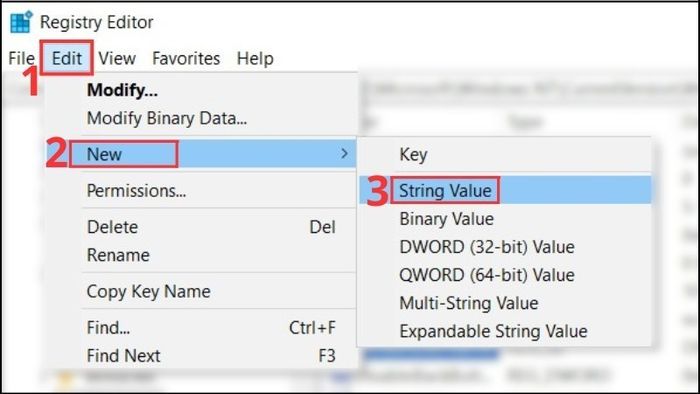The height and width of the screenshot is (394, 700).
Task: Open the File menu
Action: point(21,58)
